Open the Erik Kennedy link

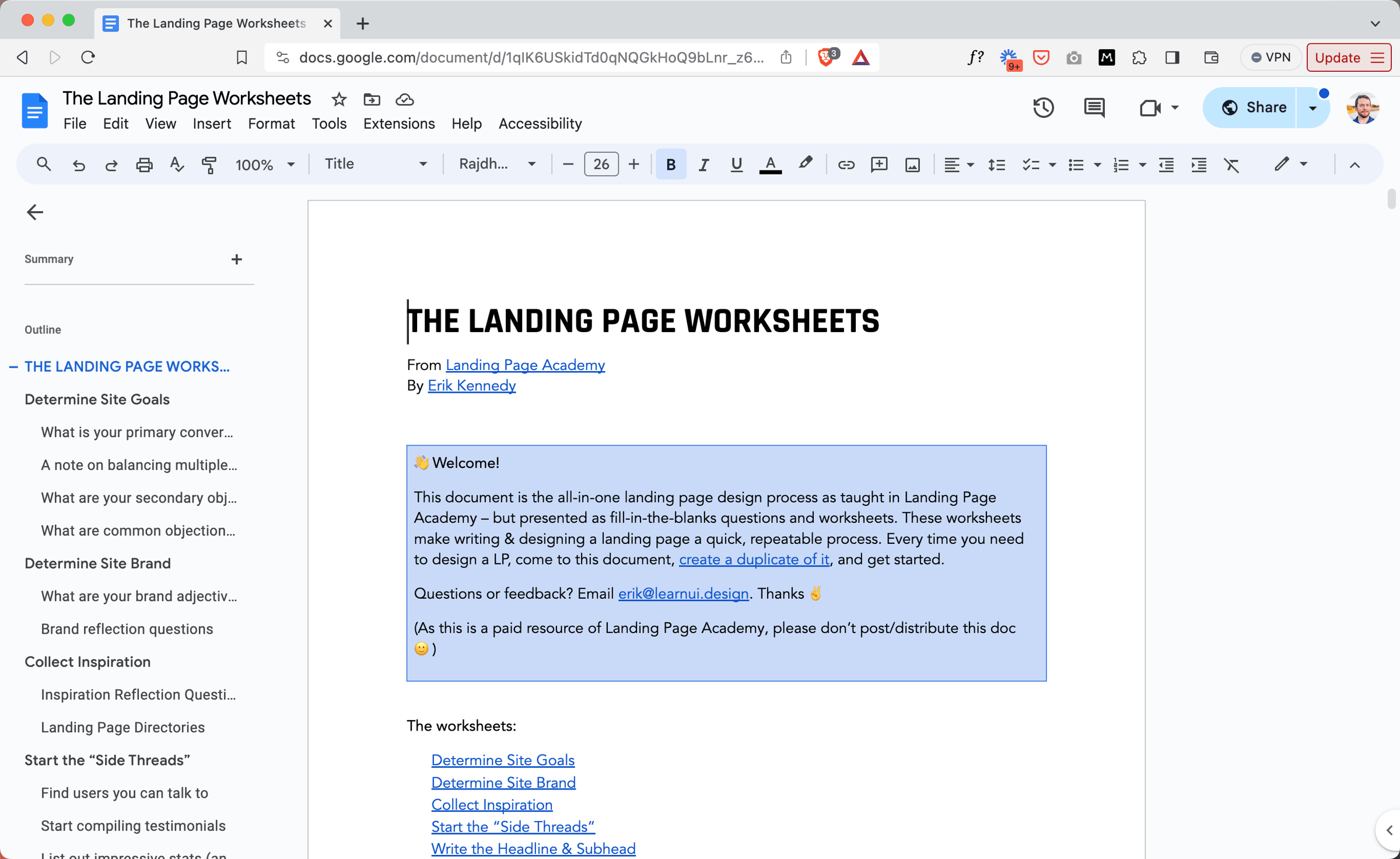click(471, 386)
